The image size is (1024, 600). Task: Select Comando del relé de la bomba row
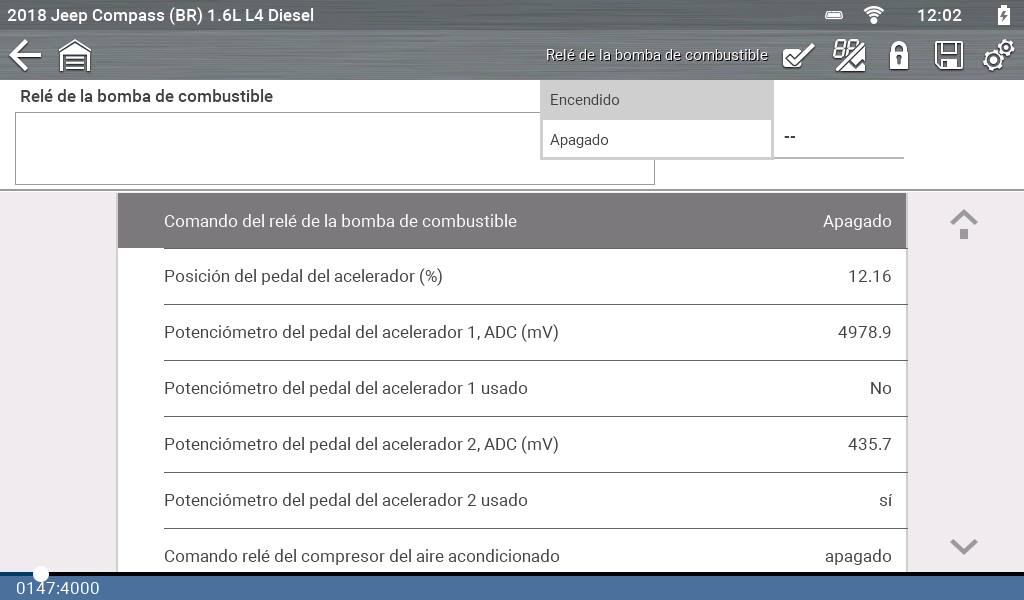tap(512, 221)
